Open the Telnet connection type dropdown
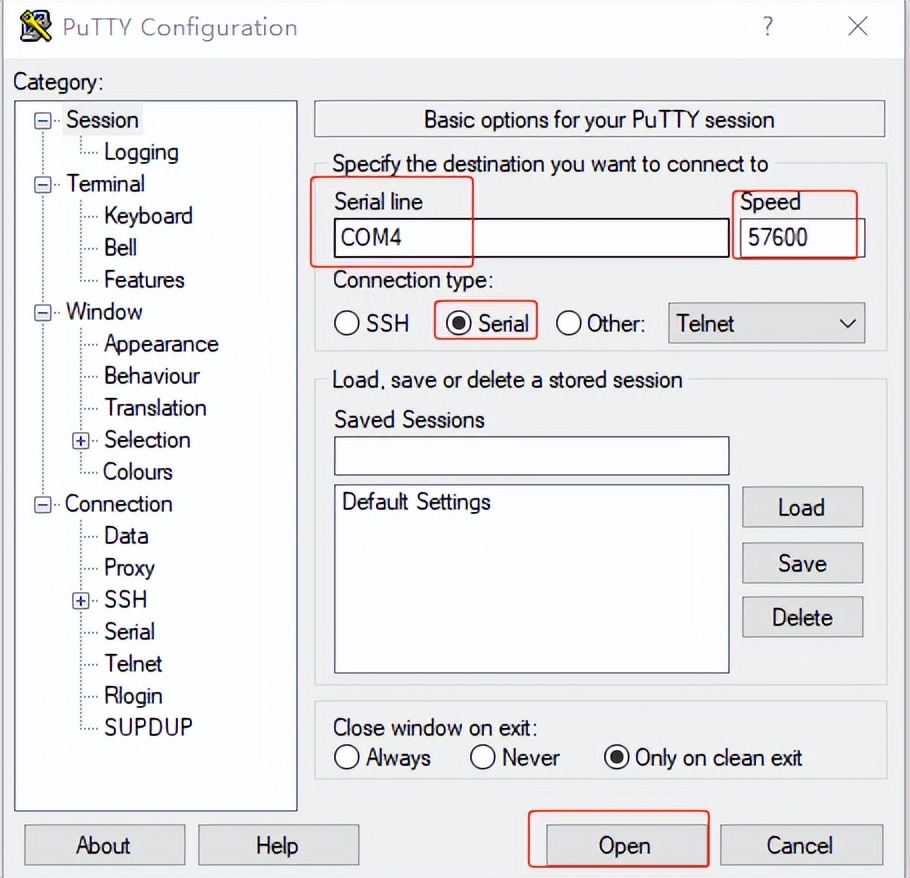 [x=766, y=324]
